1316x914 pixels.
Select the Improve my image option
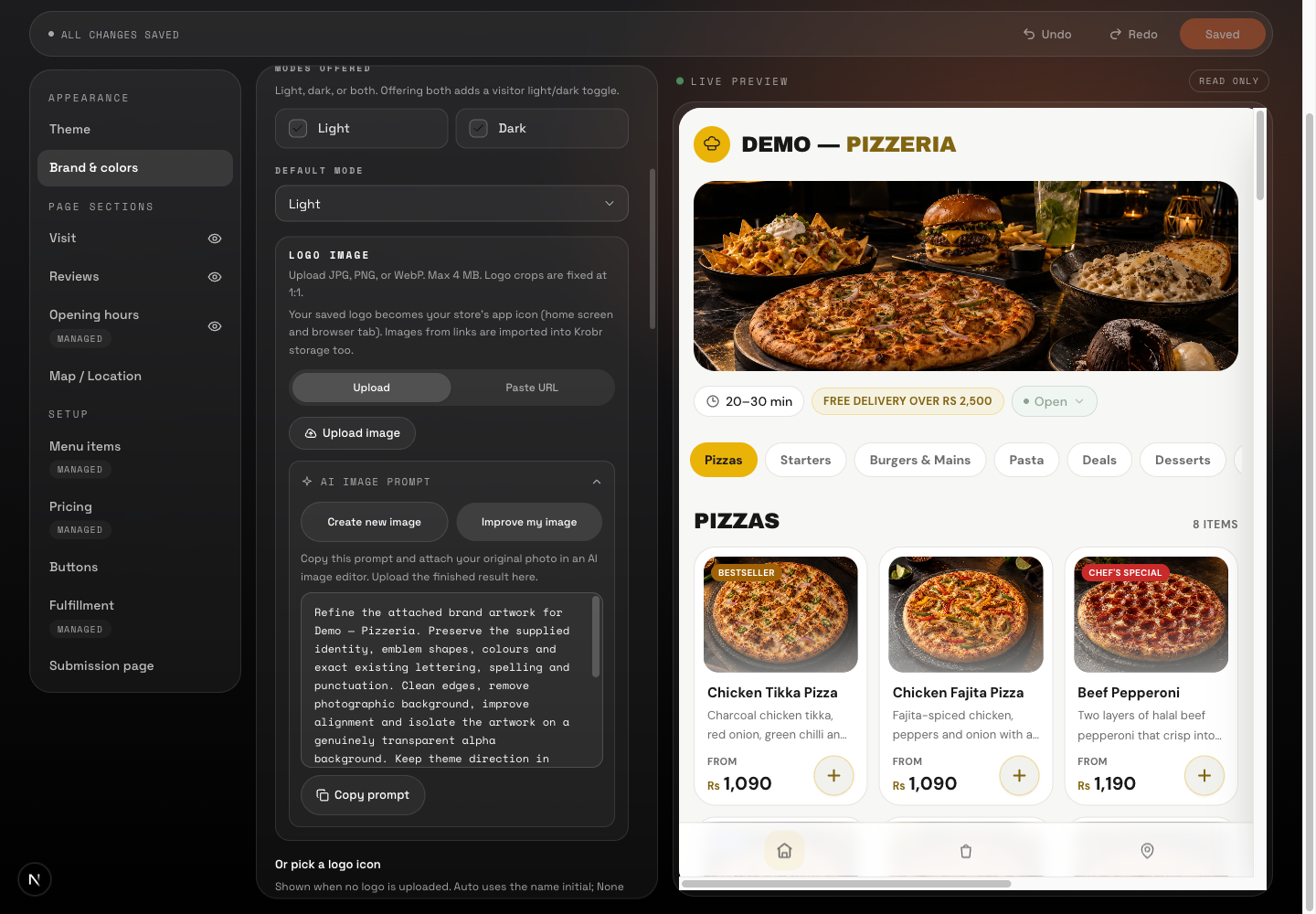pos(529,522)
